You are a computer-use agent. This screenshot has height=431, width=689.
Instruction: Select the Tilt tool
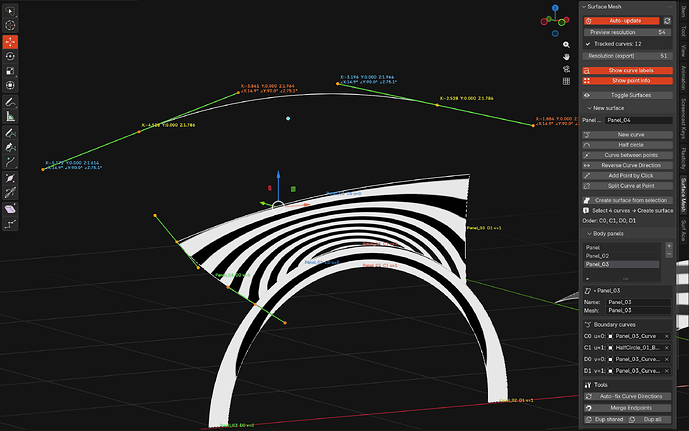[x=10, y=192]
